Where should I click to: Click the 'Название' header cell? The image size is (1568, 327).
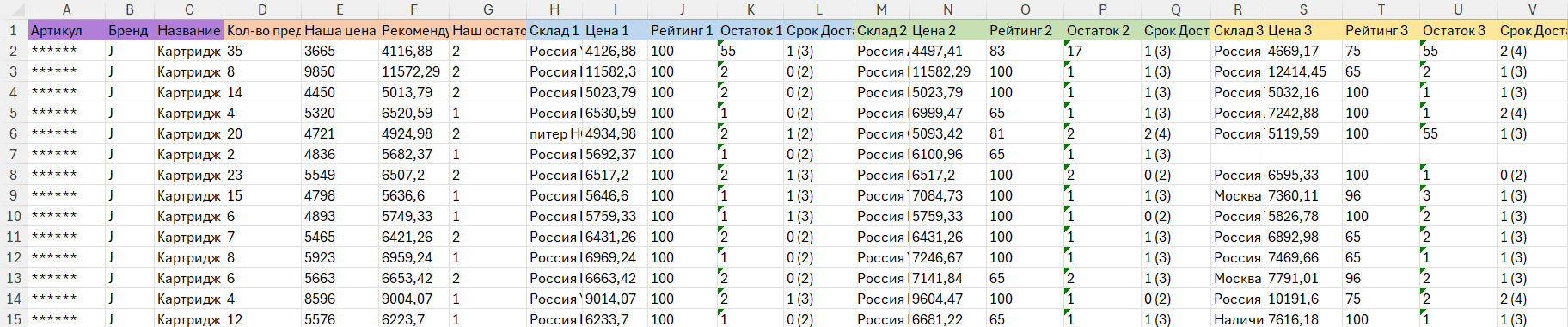(189, 30)
